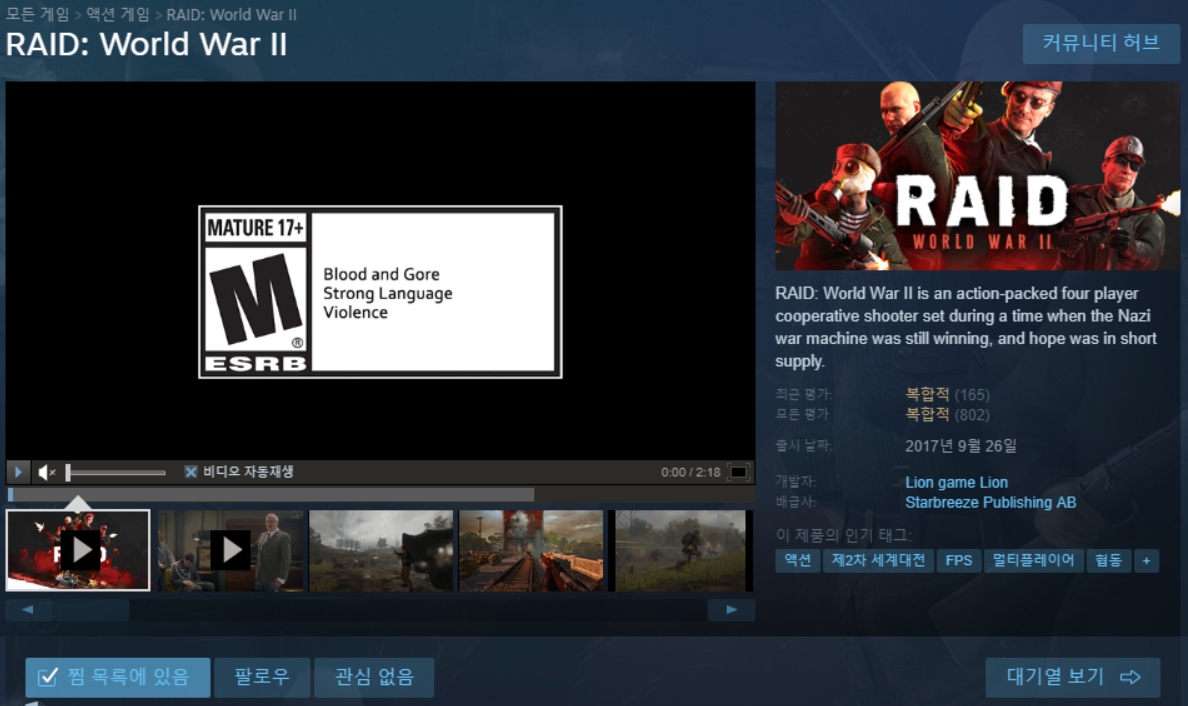Go to 액션 게임 breadcrumb
Image resolution: width=1188 pixels, height=706 pixels.
117,14
